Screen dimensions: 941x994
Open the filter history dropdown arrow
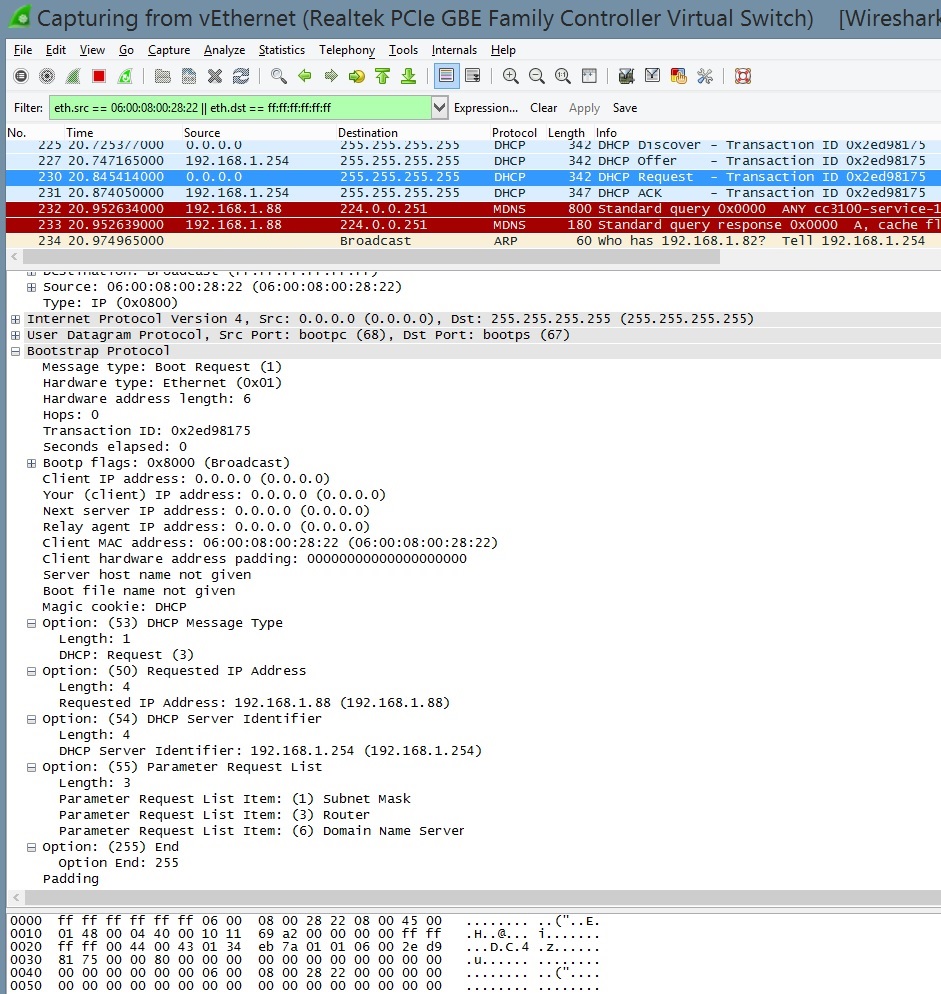(439, 108)
